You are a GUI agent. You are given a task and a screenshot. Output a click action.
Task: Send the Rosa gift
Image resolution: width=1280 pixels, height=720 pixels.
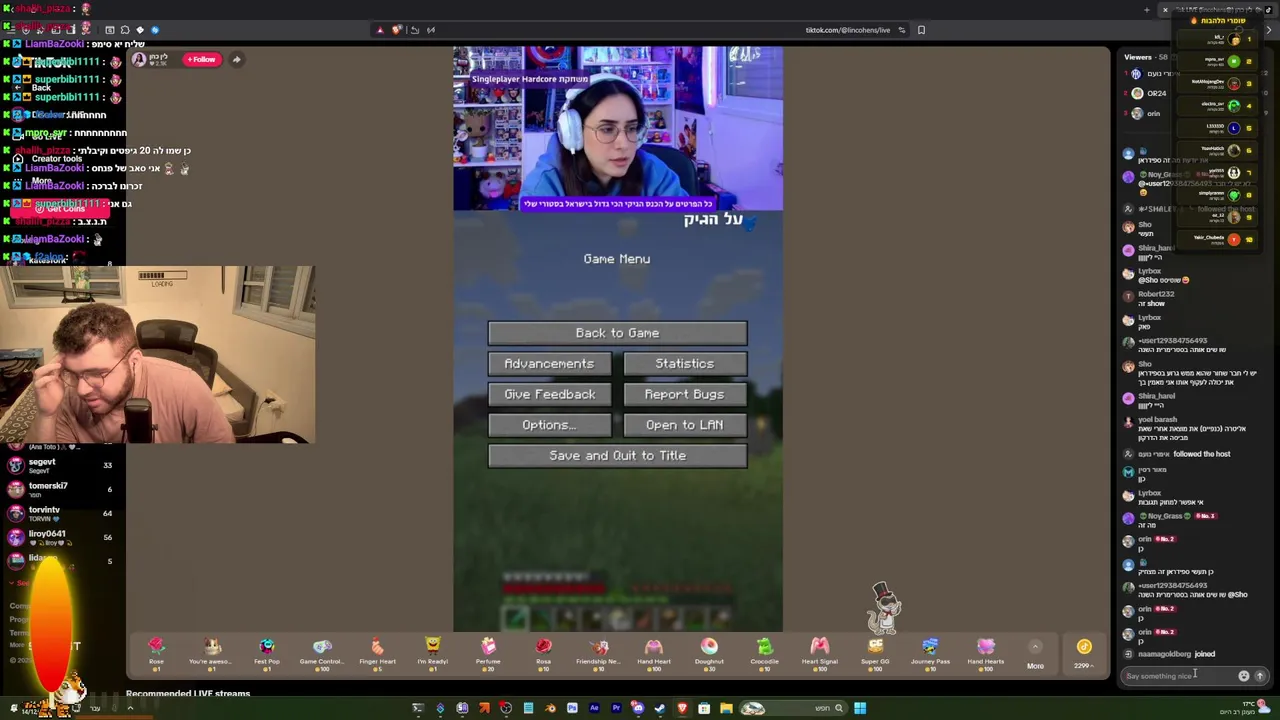pos(543,652)
